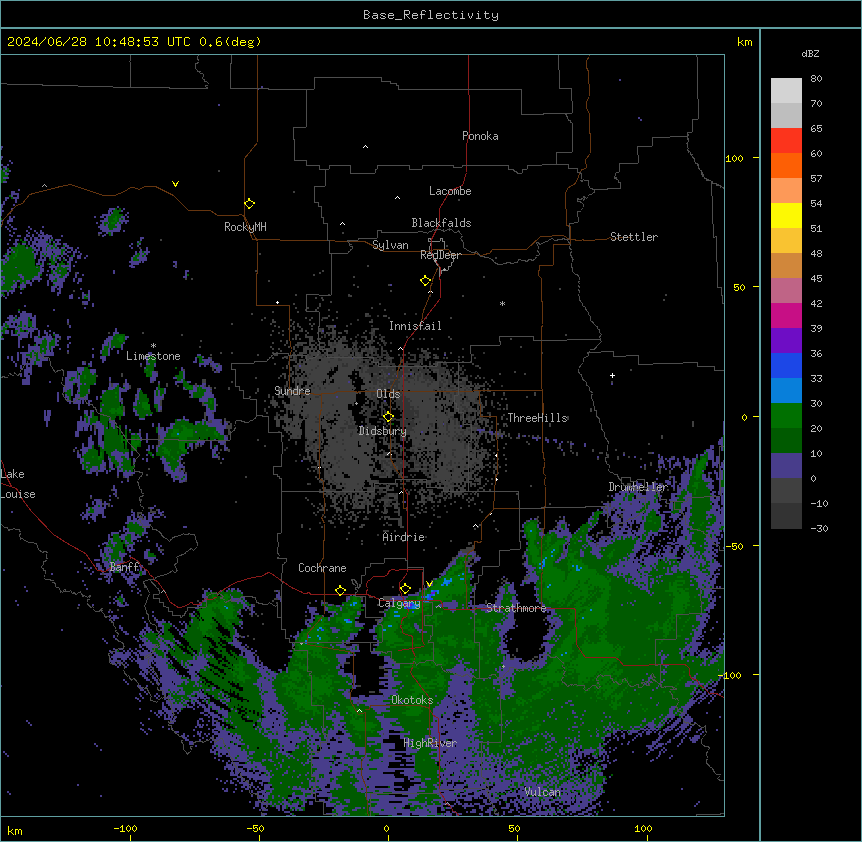The width and height of the screenshot is (862, 842).
Task: Click the Innisfail town label
Action: point(415,326)
